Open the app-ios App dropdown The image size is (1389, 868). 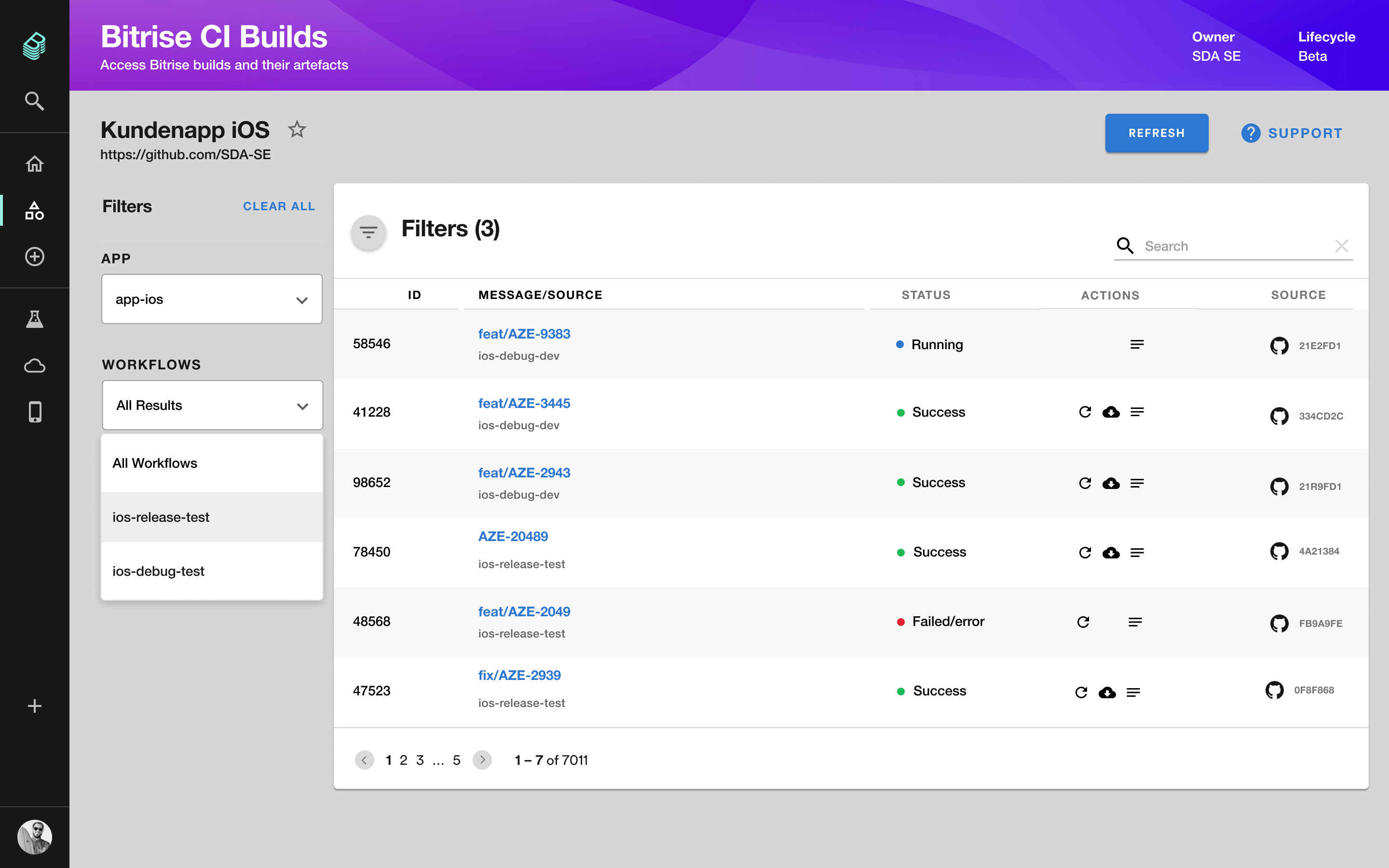[212, 299]
